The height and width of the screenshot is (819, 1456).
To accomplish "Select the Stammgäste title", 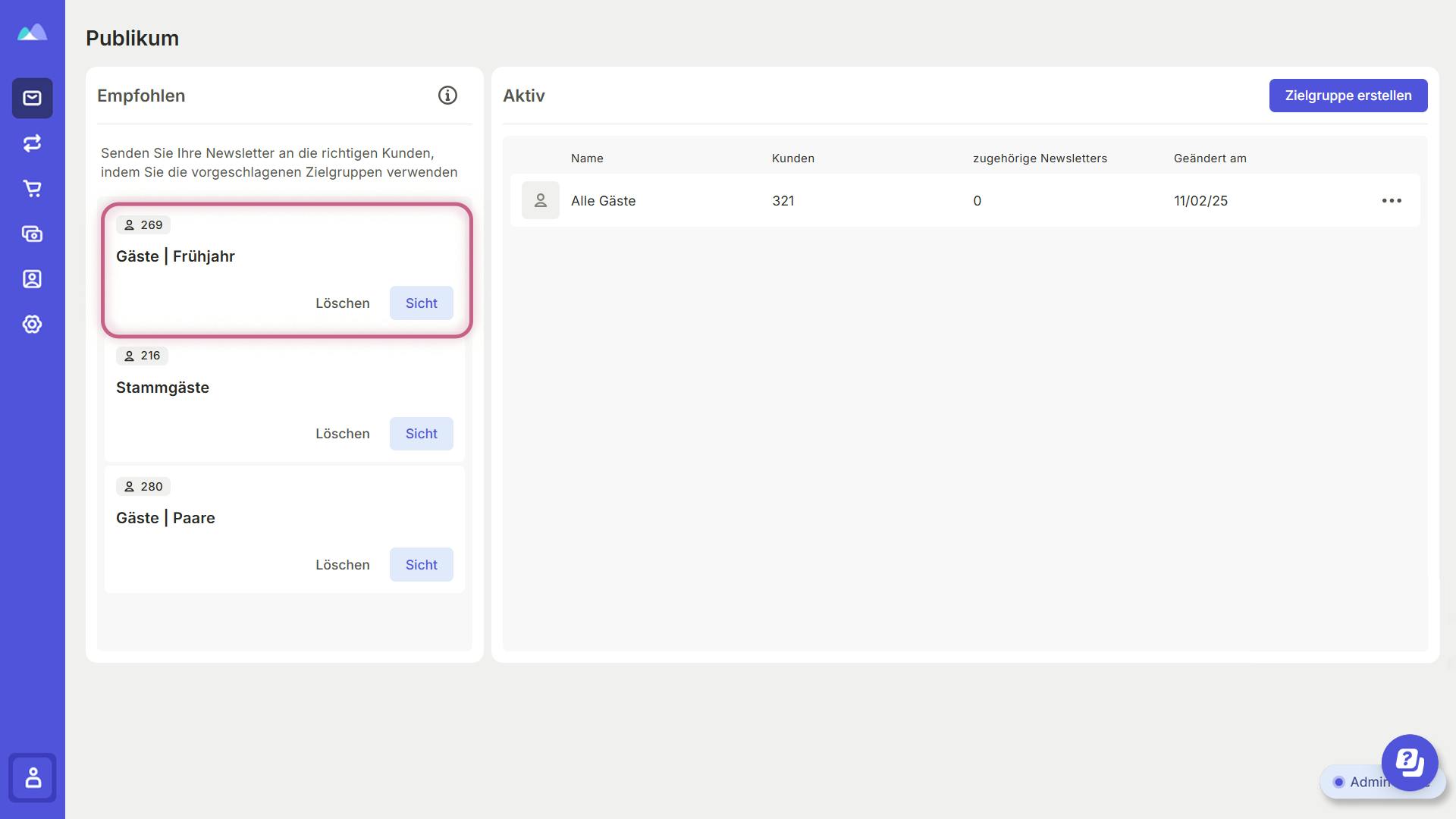I will (162, 388).
